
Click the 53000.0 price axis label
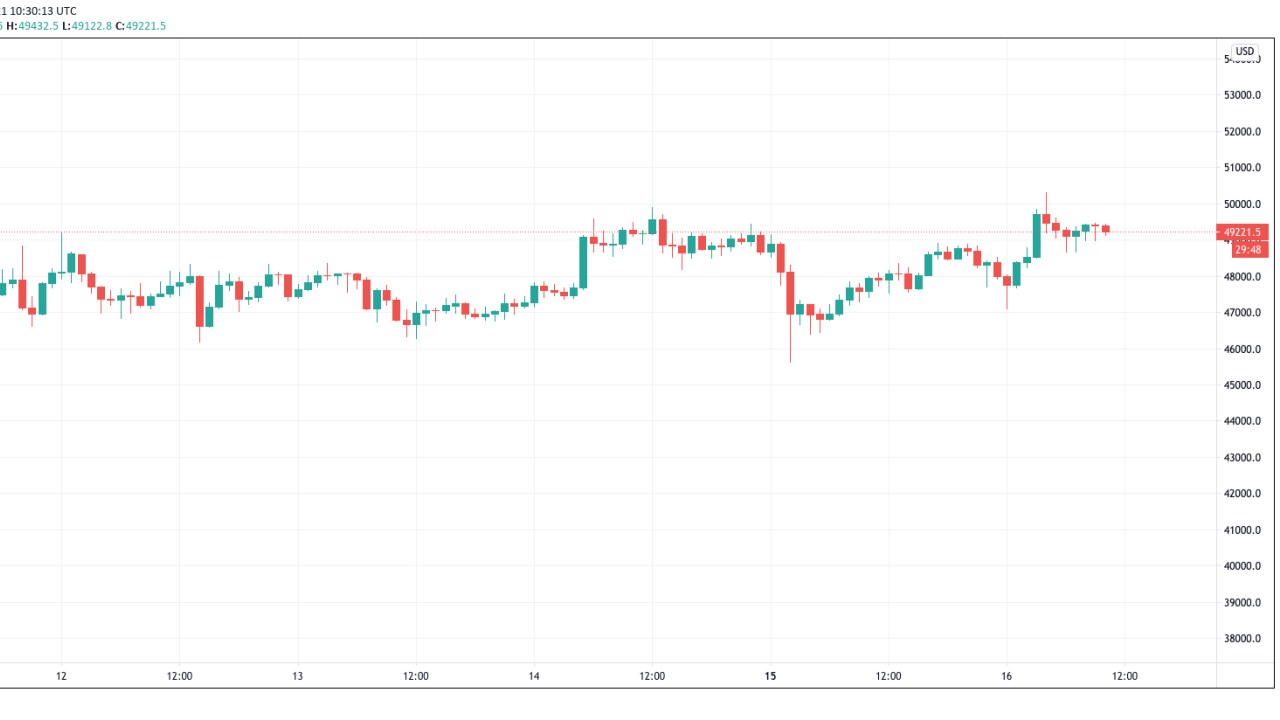click(1242, 96)
